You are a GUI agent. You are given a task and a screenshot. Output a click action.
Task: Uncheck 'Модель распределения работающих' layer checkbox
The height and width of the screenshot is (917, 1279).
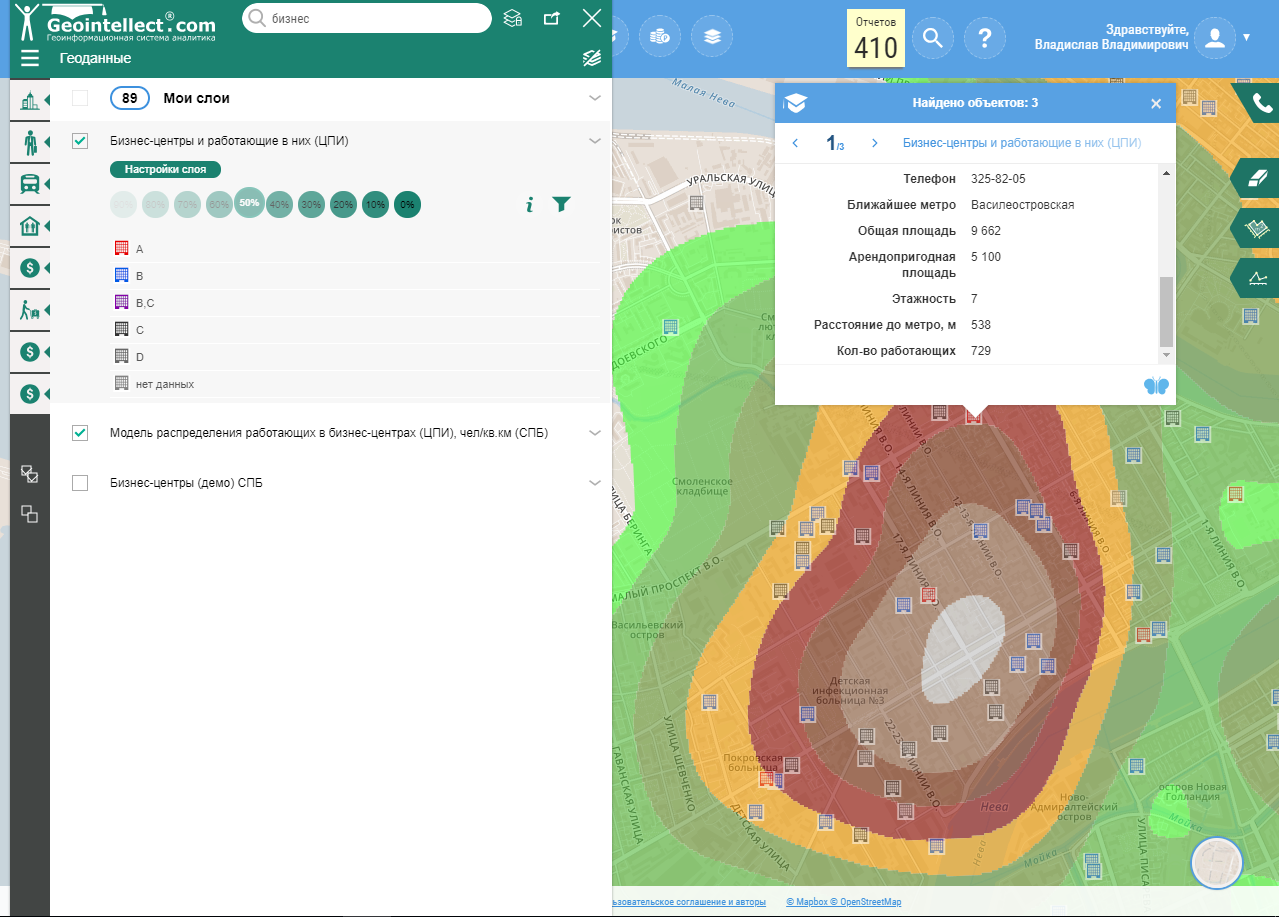pyautogui.click(x=80, y=433)
